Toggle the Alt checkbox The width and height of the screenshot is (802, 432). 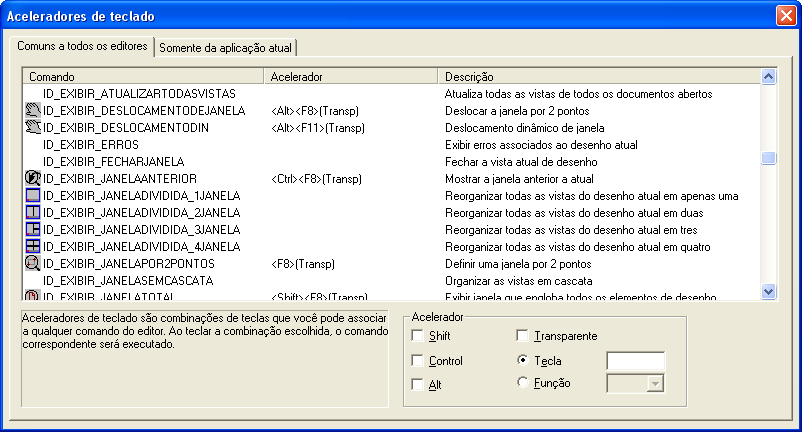click(417, 384)
